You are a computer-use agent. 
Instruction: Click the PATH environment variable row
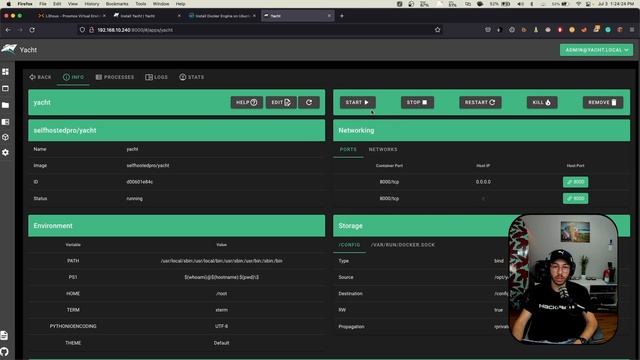pyautogui.click(x=177, y=261)
